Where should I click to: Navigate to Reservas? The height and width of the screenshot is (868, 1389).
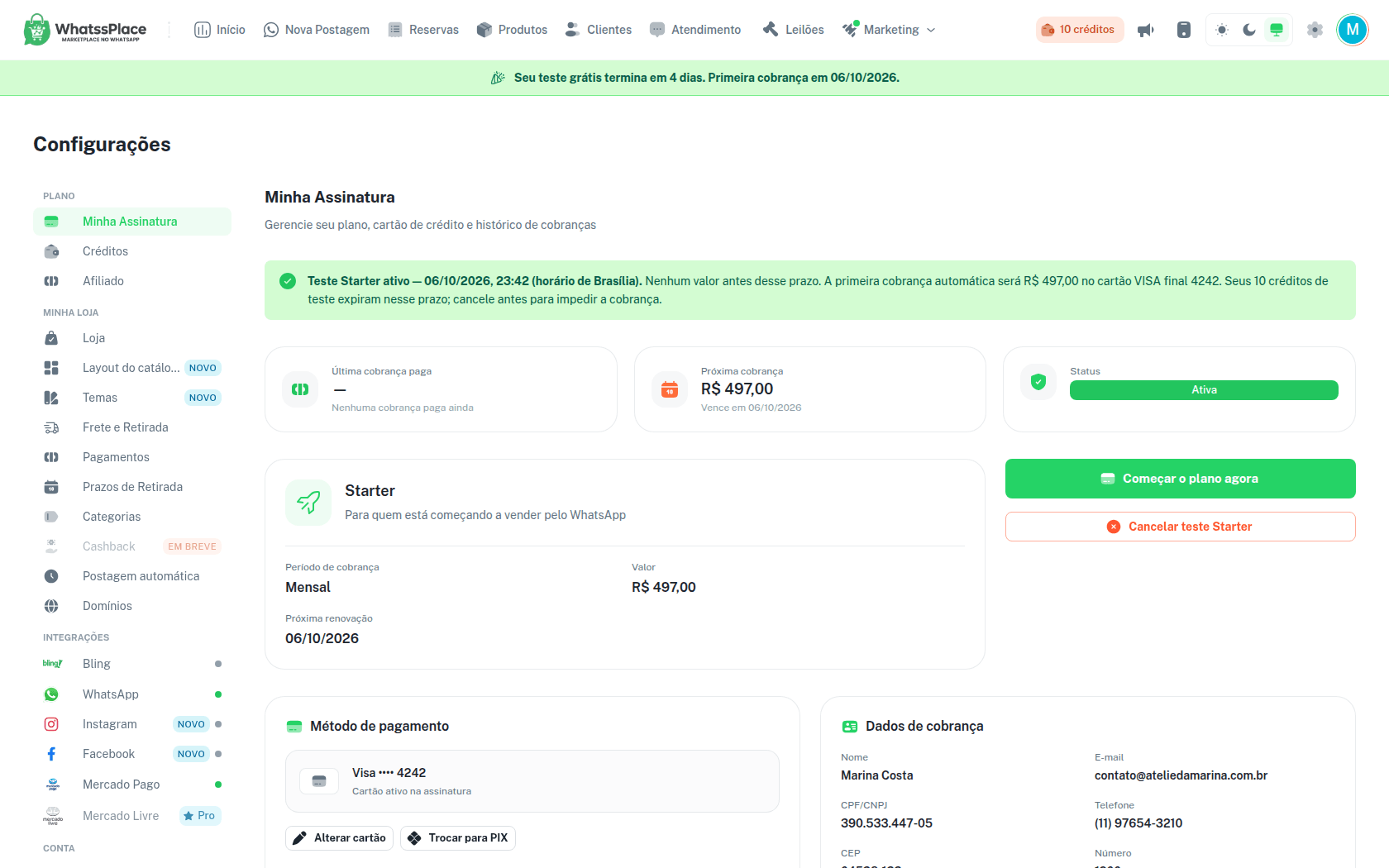pos(423,30)
